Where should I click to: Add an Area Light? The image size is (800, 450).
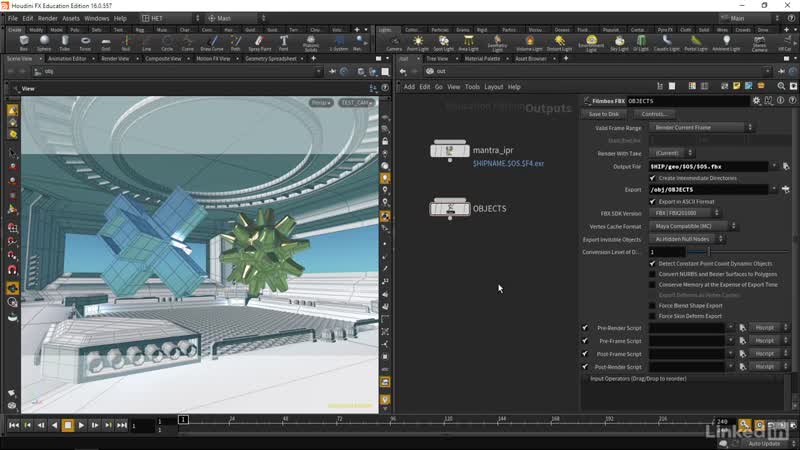point(468,43)
